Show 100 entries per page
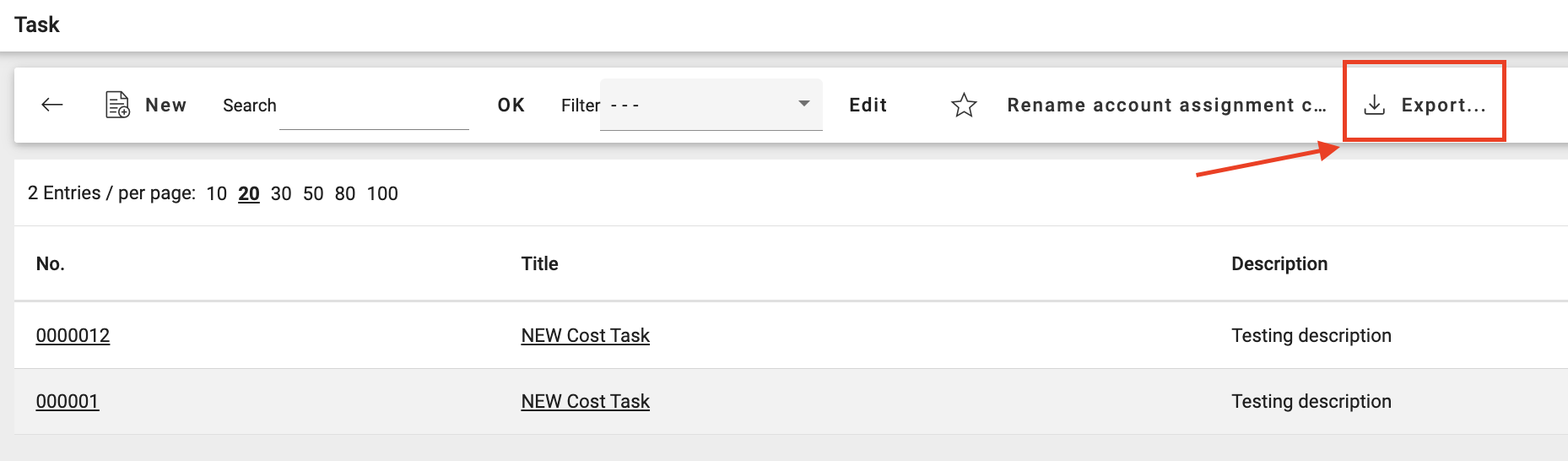The image size is (1568, 461). click(382, 193)
